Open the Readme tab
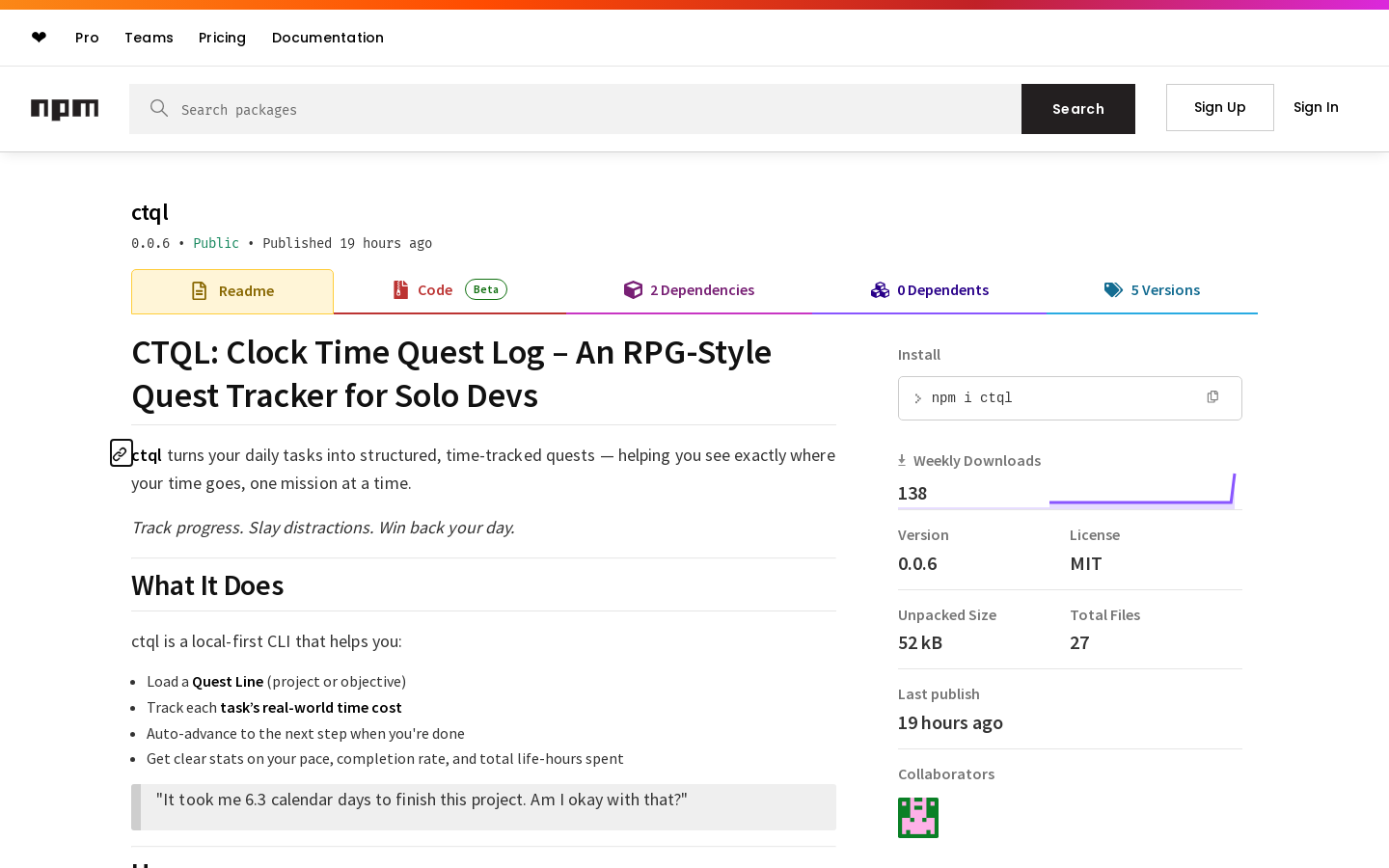The height and width of the screenshot is (868, 1389). pos(232,291)
